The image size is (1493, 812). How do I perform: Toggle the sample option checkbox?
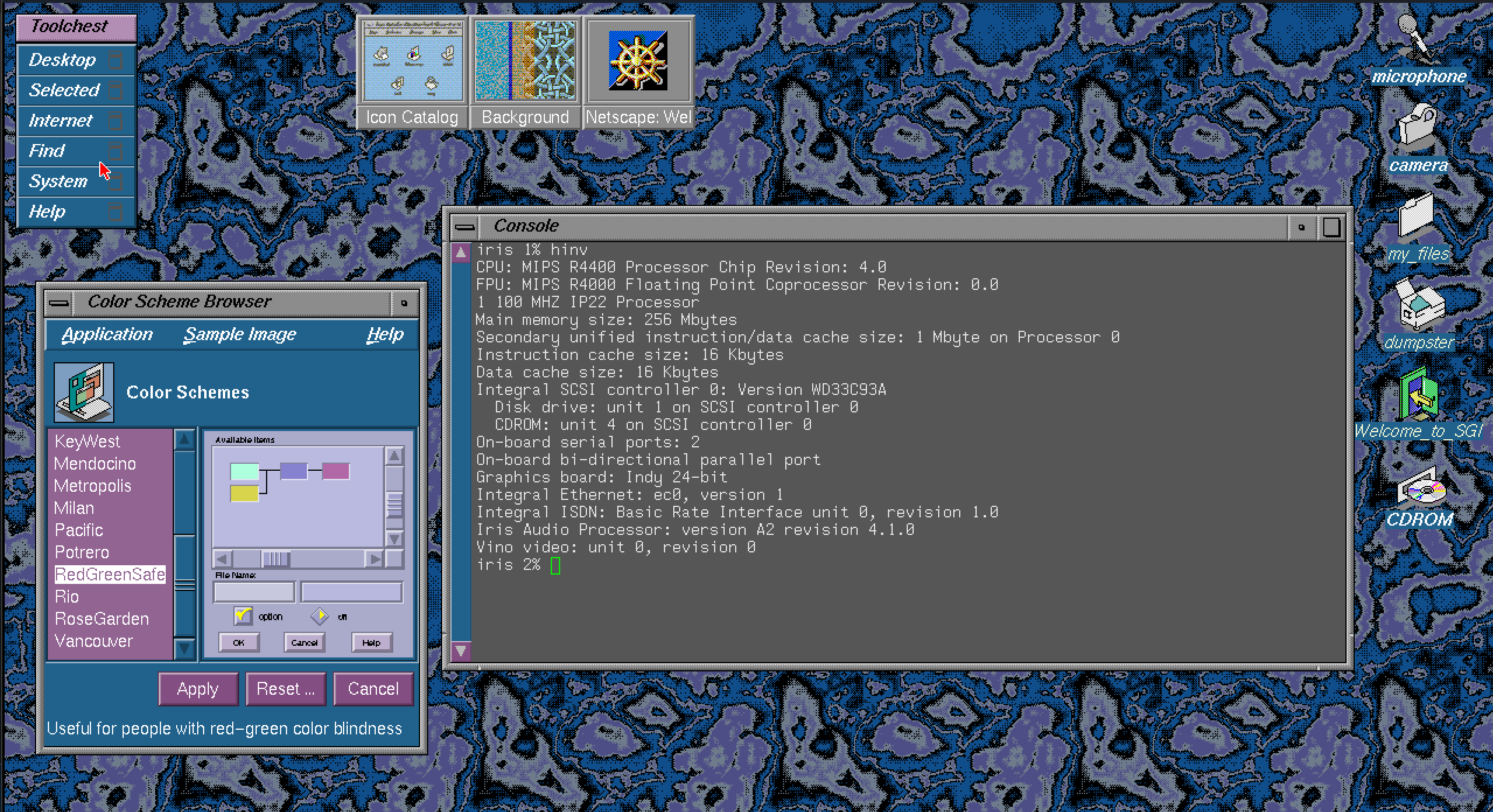click(x=242, y=616)
